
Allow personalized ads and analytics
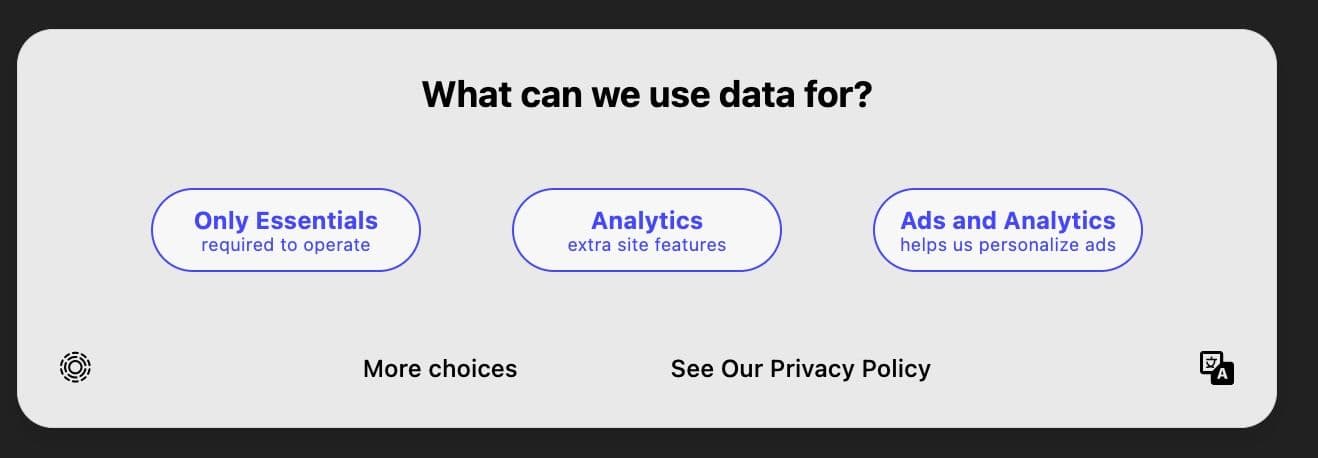(1008, 230)
